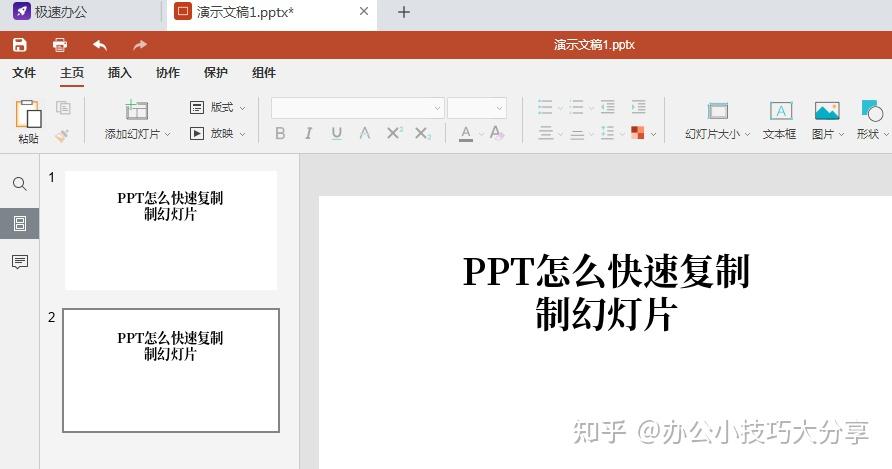Expand the font size dropdown
This screenshot has width=892, height=469.
[498, 108]
